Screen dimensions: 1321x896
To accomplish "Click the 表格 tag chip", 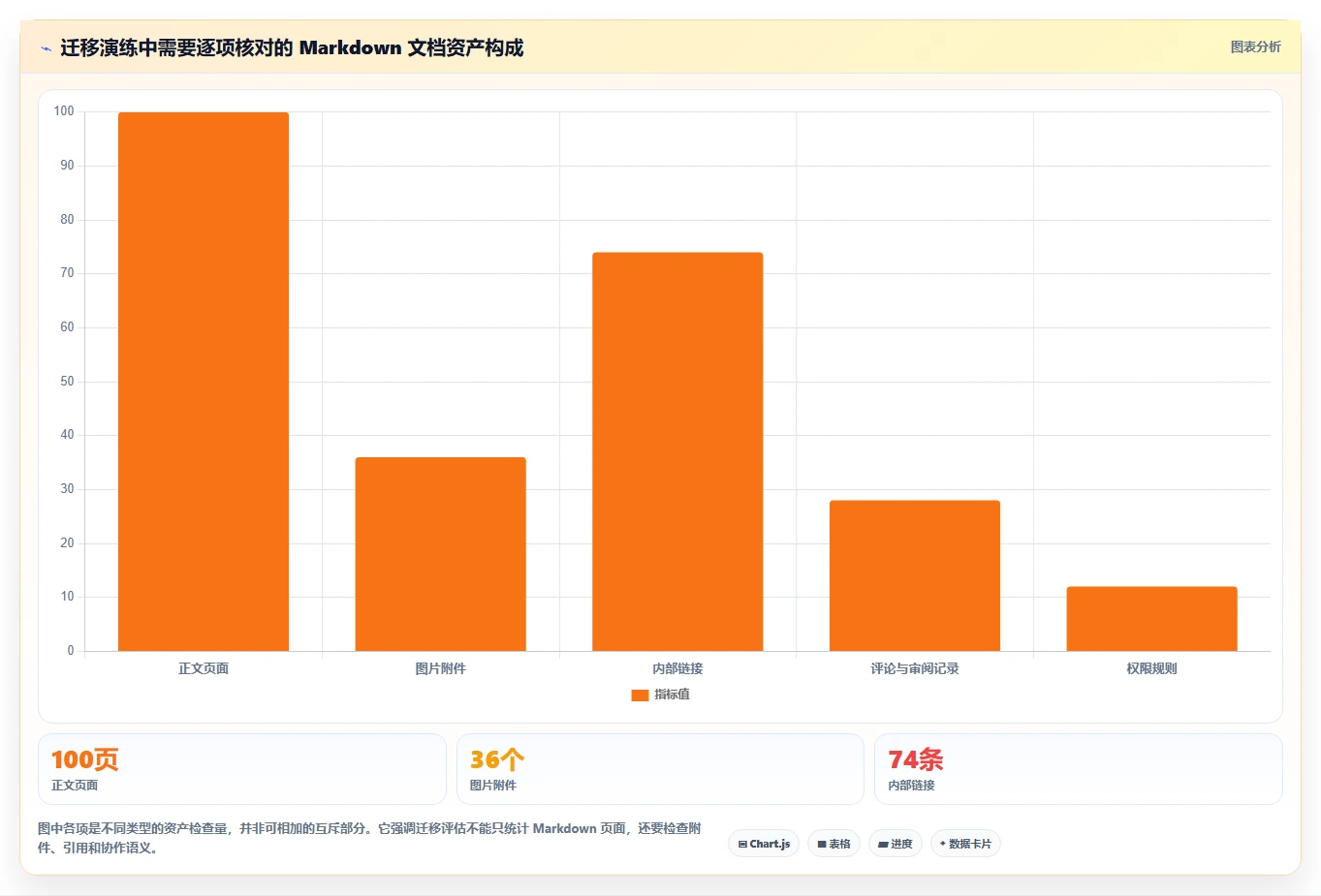I will 833,844.
